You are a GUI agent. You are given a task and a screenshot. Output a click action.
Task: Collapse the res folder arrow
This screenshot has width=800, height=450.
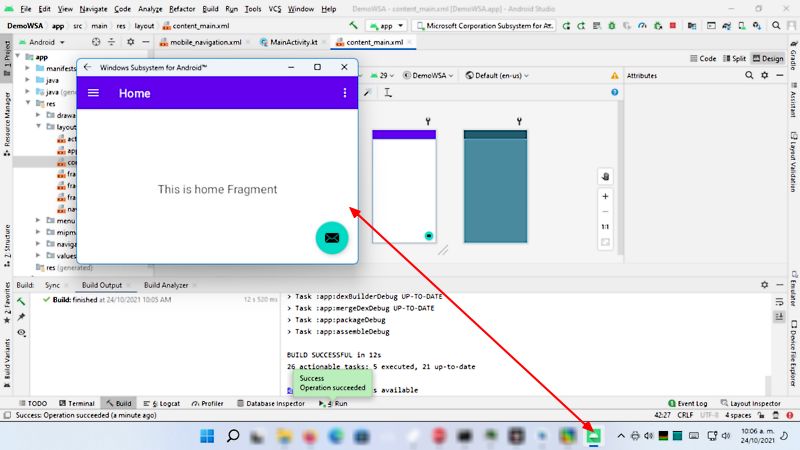[x=28, y=103]
